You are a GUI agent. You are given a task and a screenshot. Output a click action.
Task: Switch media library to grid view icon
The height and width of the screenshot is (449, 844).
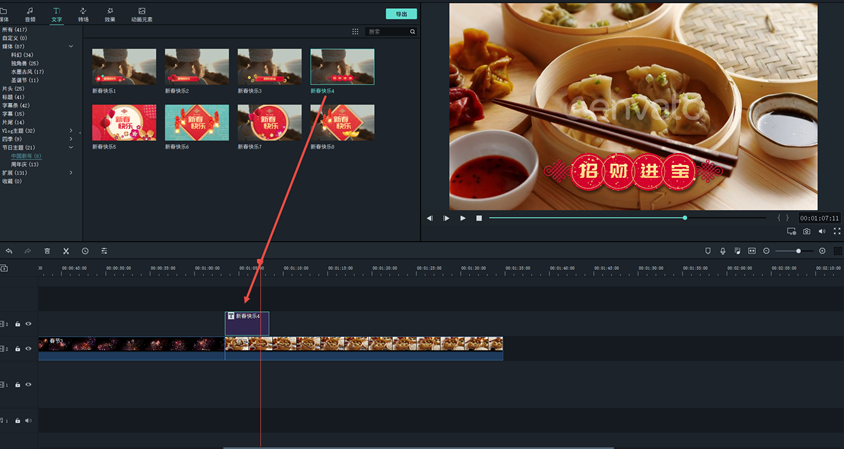pyautogui.click(x=355, y=32)
